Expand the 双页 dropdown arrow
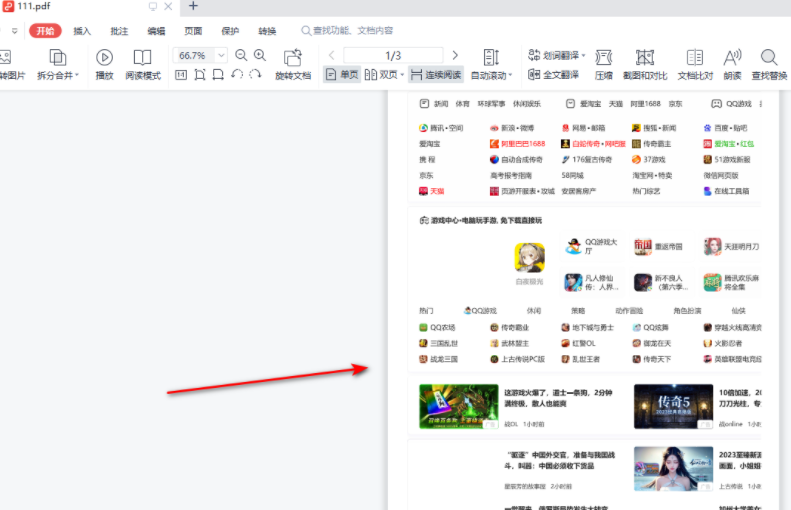 point(402,75)
